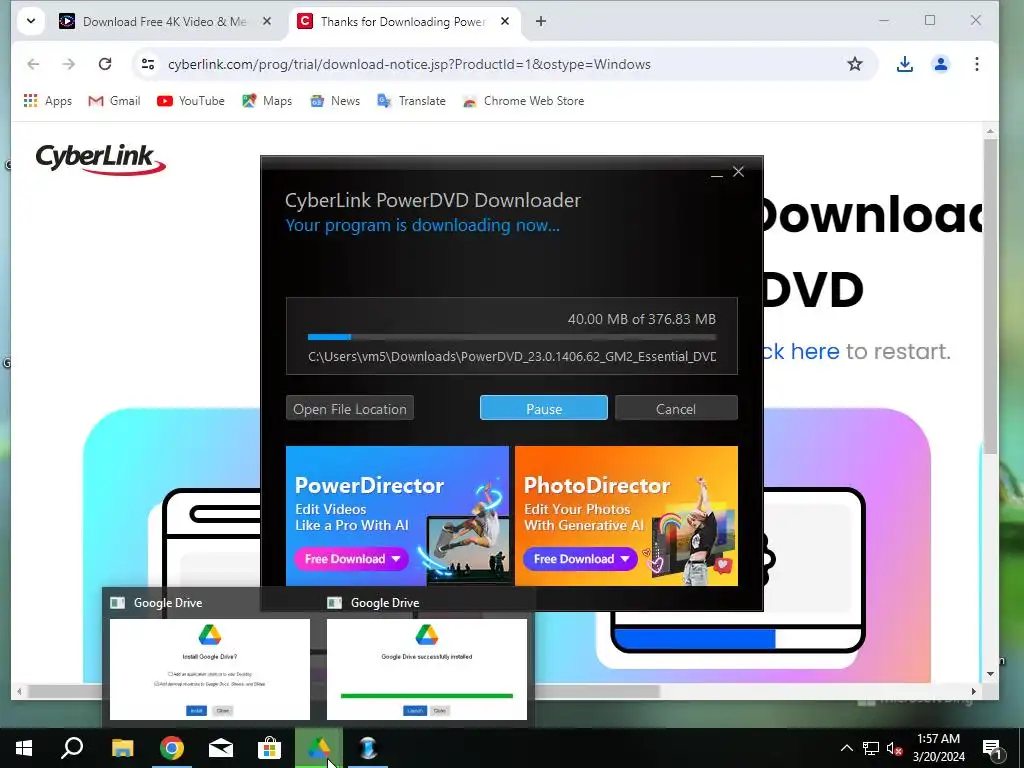The image size is (1024, 768).
Task: Reload the CyberLink page
Action: [x=104, y=64]
